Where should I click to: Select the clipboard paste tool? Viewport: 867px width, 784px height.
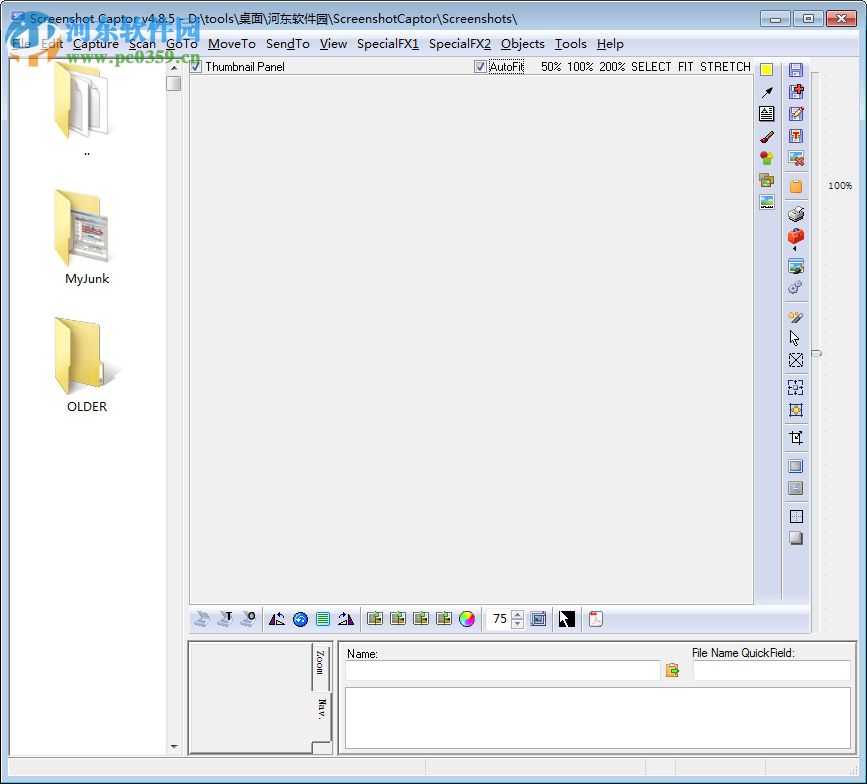coord(796,185)
